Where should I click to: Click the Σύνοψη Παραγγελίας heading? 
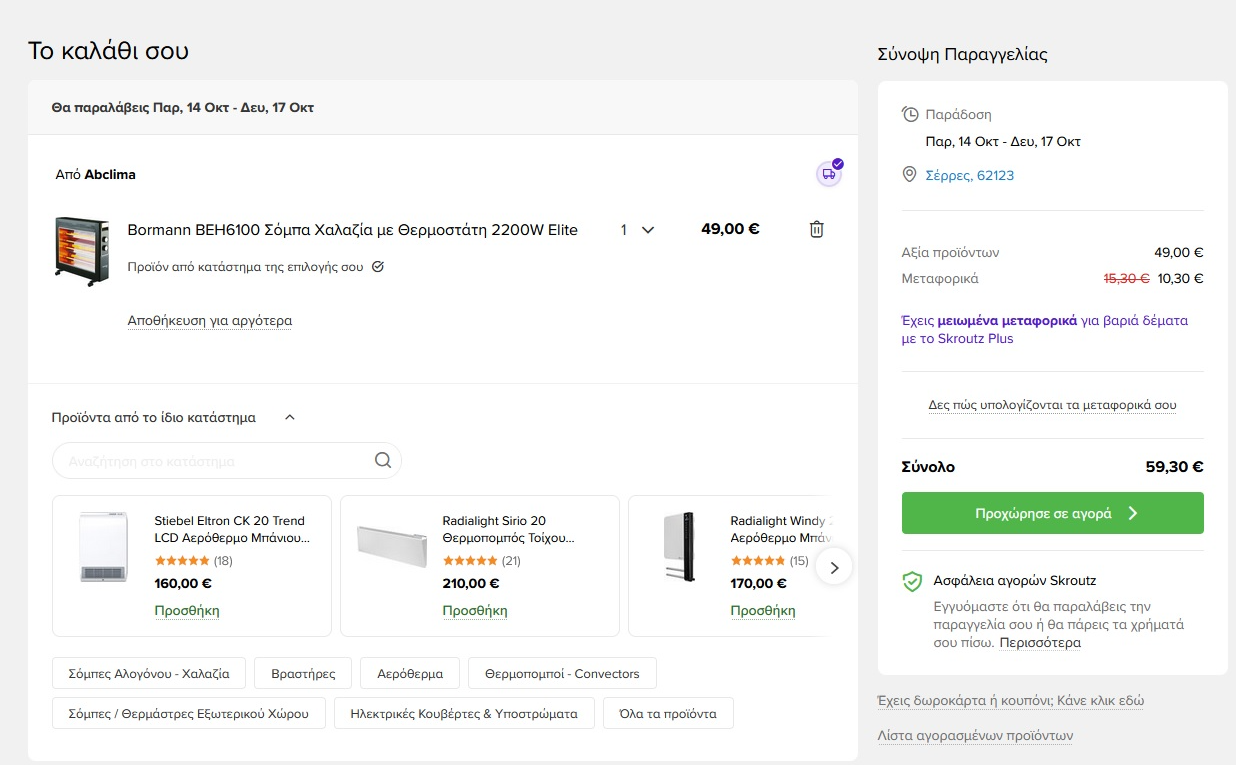pyautogui.click(x=963, y=54)
